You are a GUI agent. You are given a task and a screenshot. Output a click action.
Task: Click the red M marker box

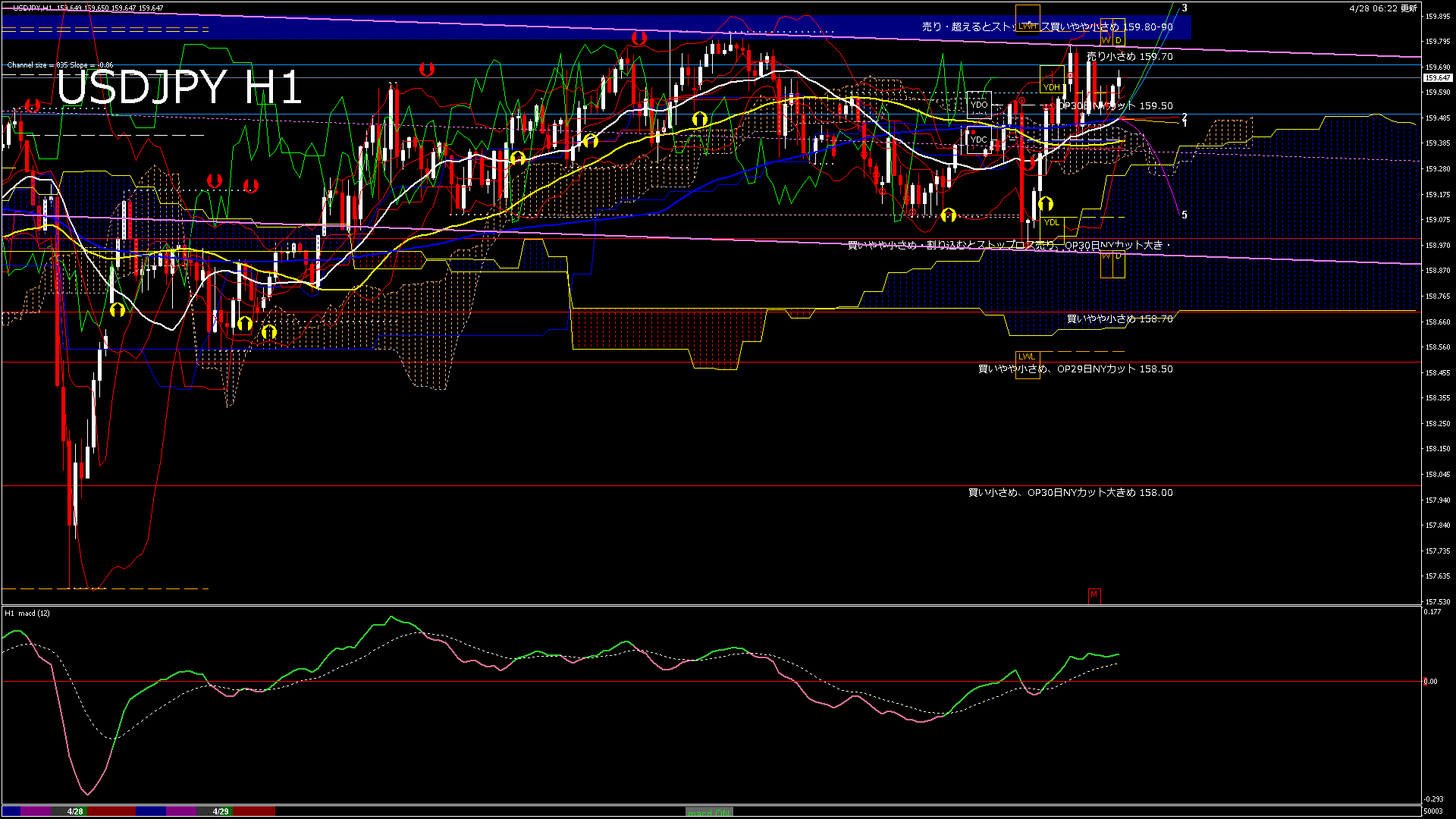click(1094, 595)
